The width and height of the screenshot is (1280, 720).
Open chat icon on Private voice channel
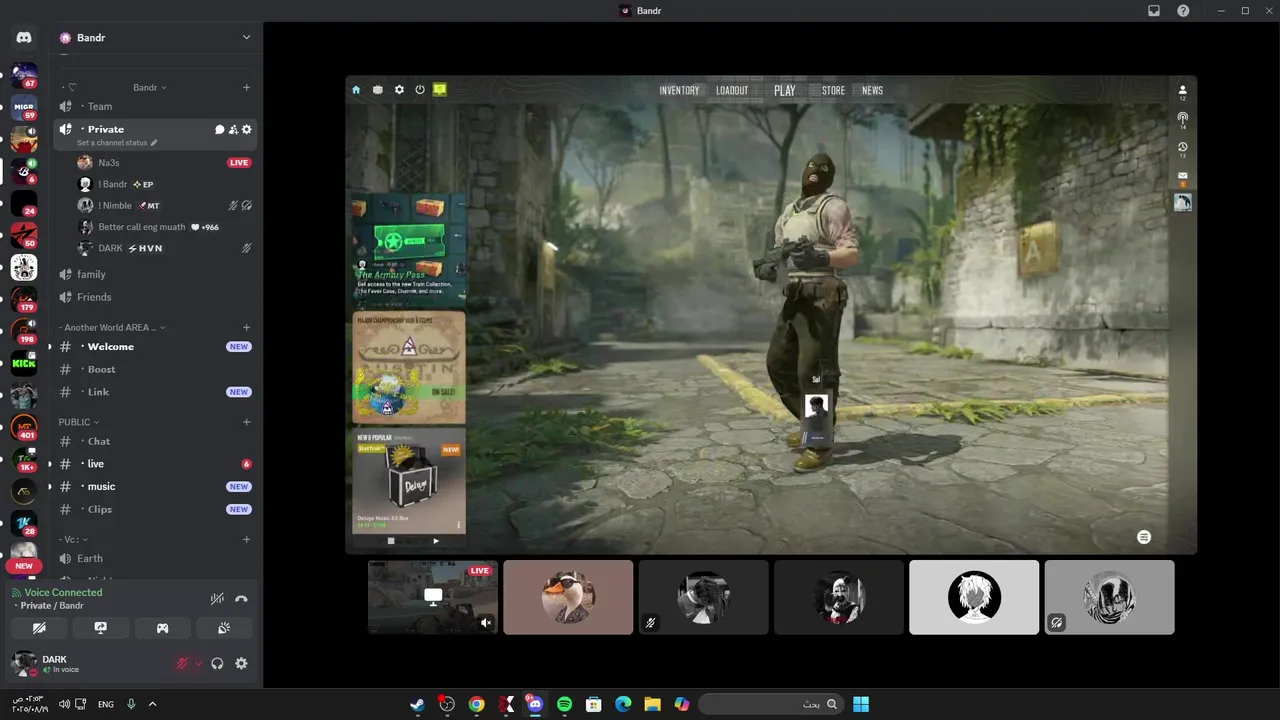pyautogui.click(x=219, y=129)
